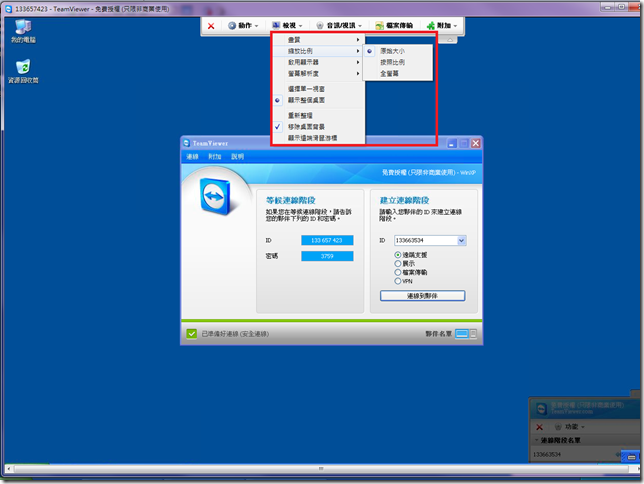Collapse the remote toolbar with the up arrow tab

(450, 39)
